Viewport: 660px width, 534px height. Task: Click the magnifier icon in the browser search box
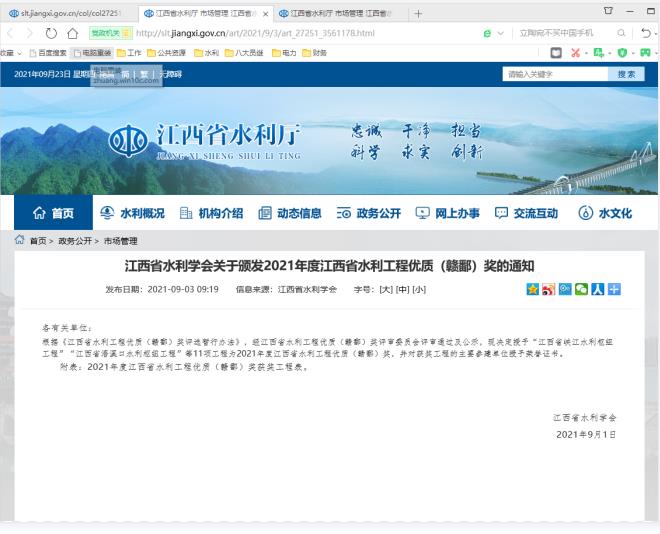pyautogui.click(x=621, y=33)
